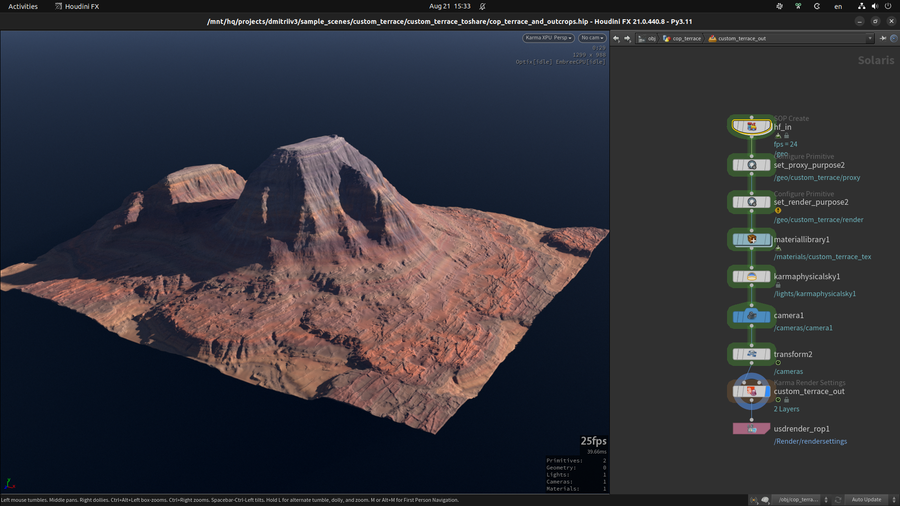Open the Activities overview
Viewport: 900px width, 506px height.
22,6
